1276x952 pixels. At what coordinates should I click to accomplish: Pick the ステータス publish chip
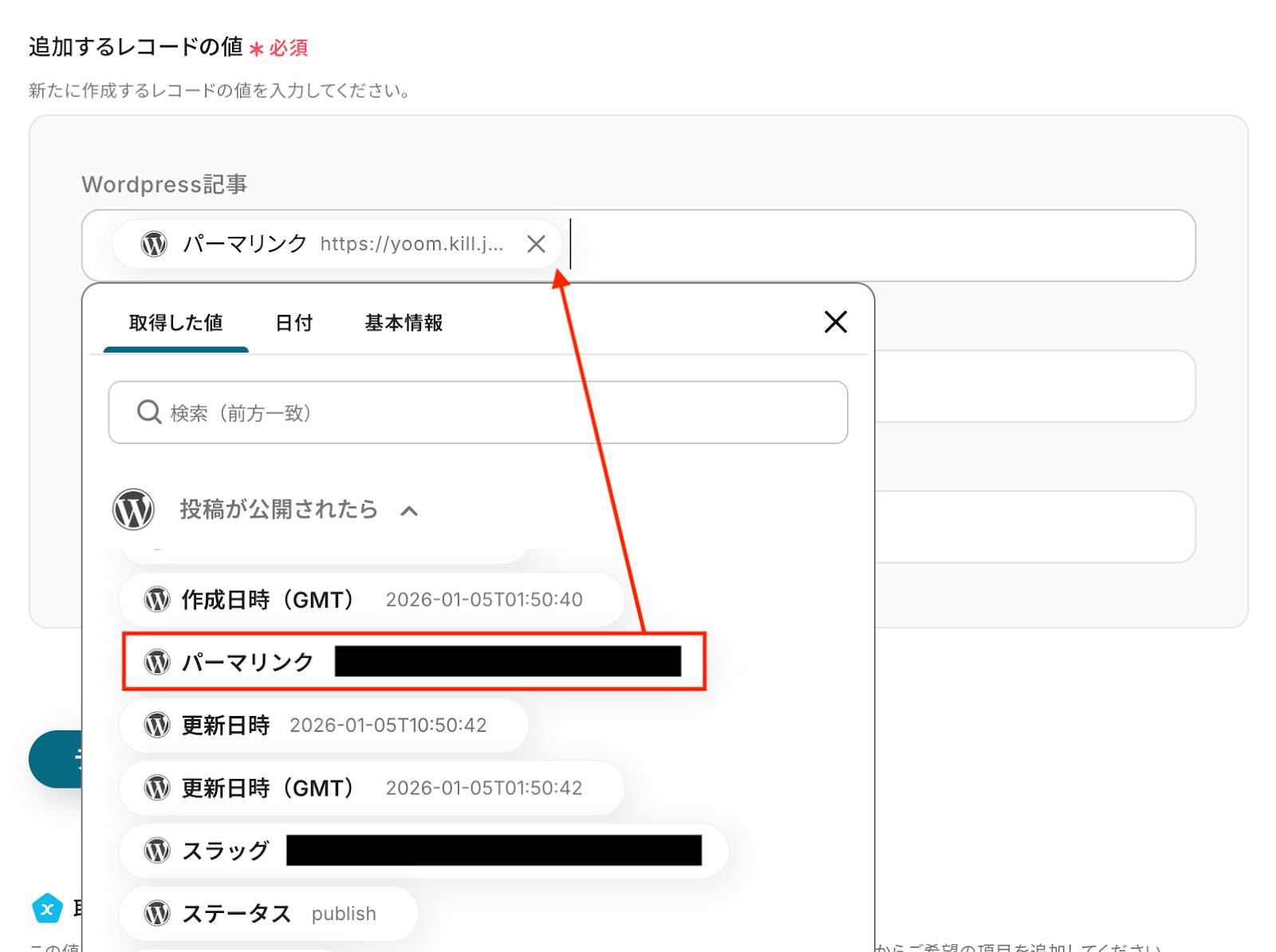(269, 914)
